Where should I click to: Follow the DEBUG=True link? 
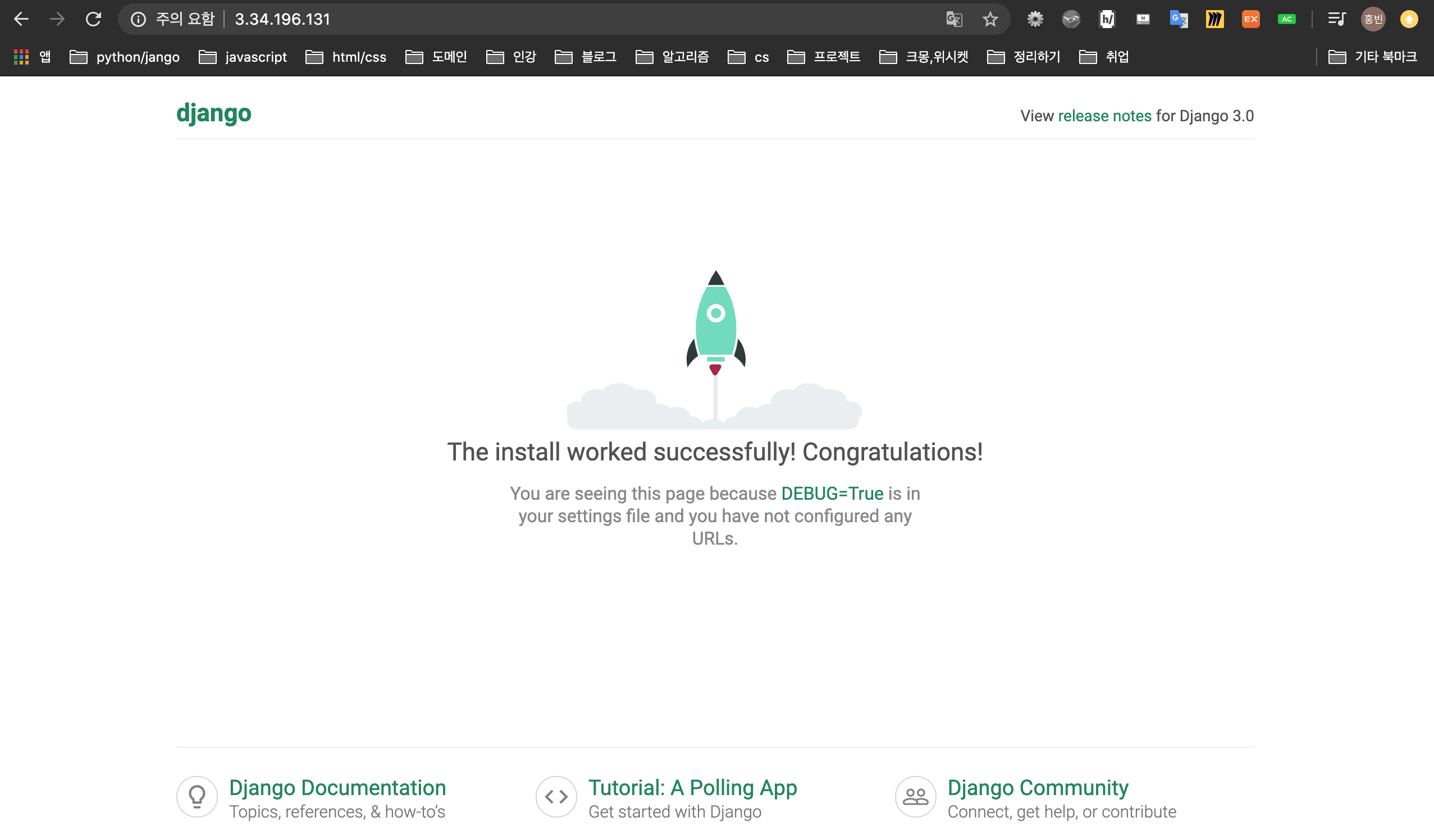[x=832, y=494]
